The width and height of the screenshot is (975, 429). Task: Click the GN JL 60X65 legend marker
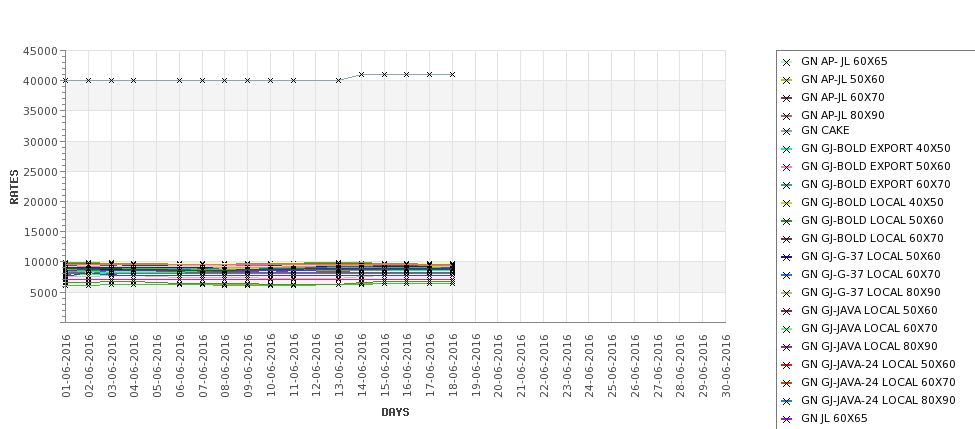[x=787, y=420]
